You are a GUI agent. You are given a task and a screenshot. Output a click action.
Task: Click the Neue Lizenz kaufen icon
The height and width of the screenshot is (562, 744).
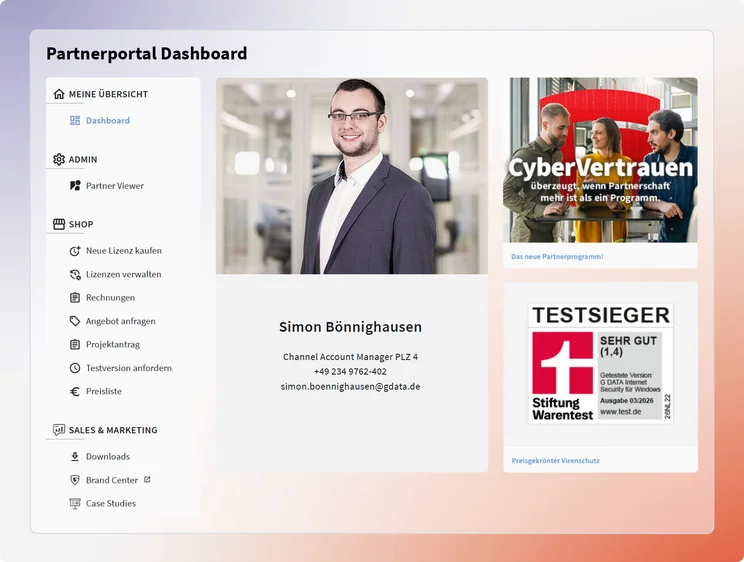point(75,251)
